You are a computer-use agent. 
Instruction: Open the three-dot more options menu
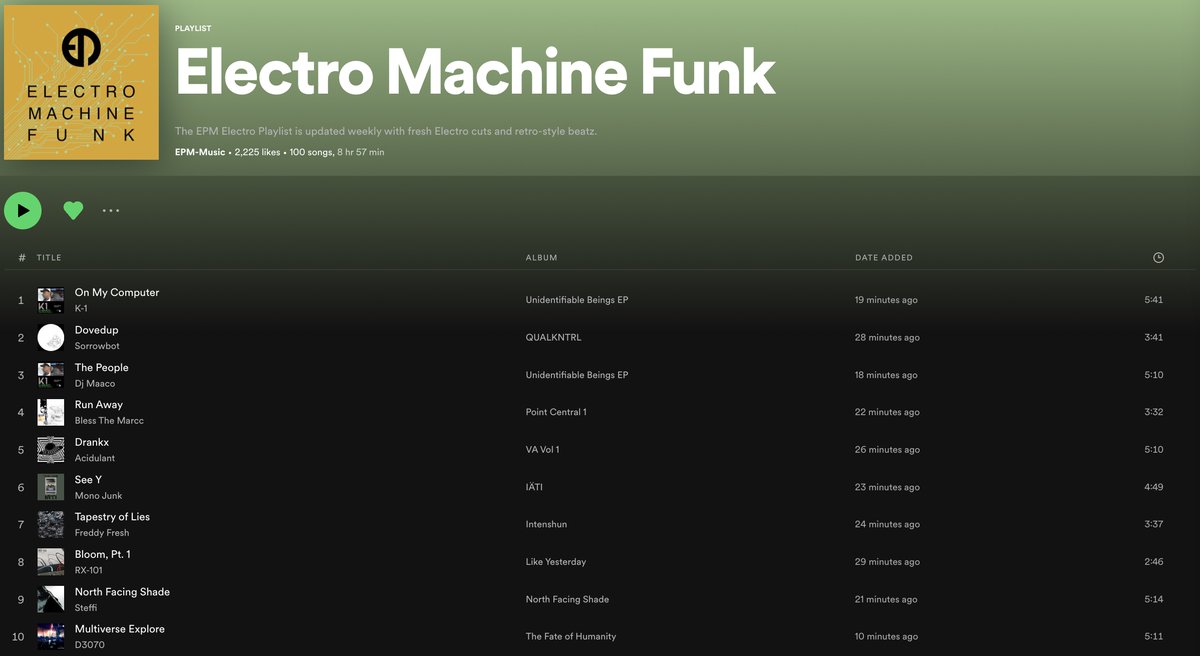pos(111,210)
